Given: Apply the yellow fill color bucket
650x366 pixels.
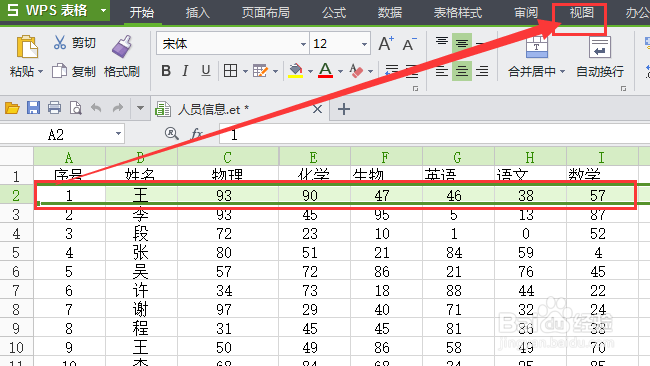Looking at the screenshot, I should [296, 71].
